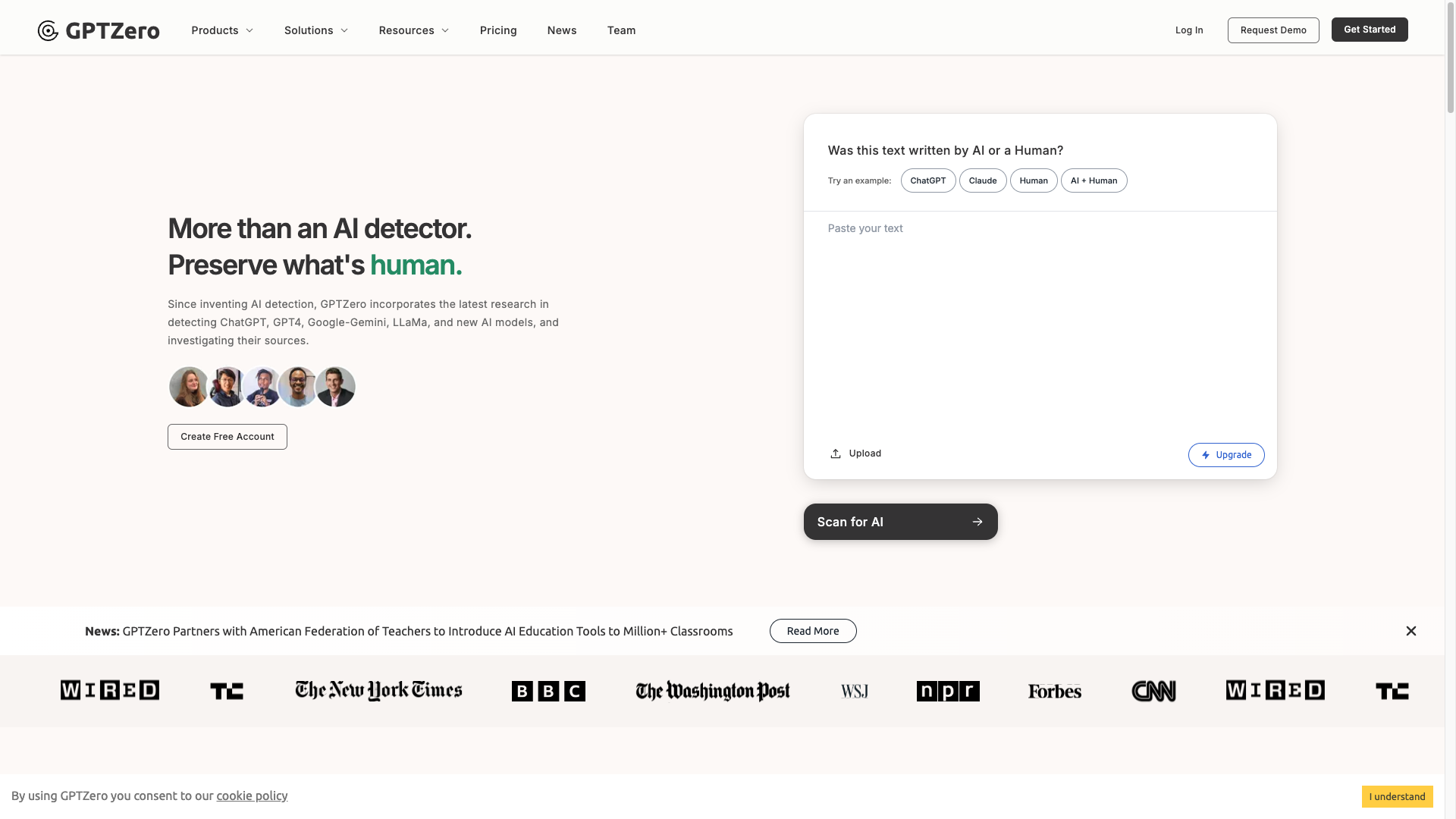Start the Scan for AI

tap(901, 522)
